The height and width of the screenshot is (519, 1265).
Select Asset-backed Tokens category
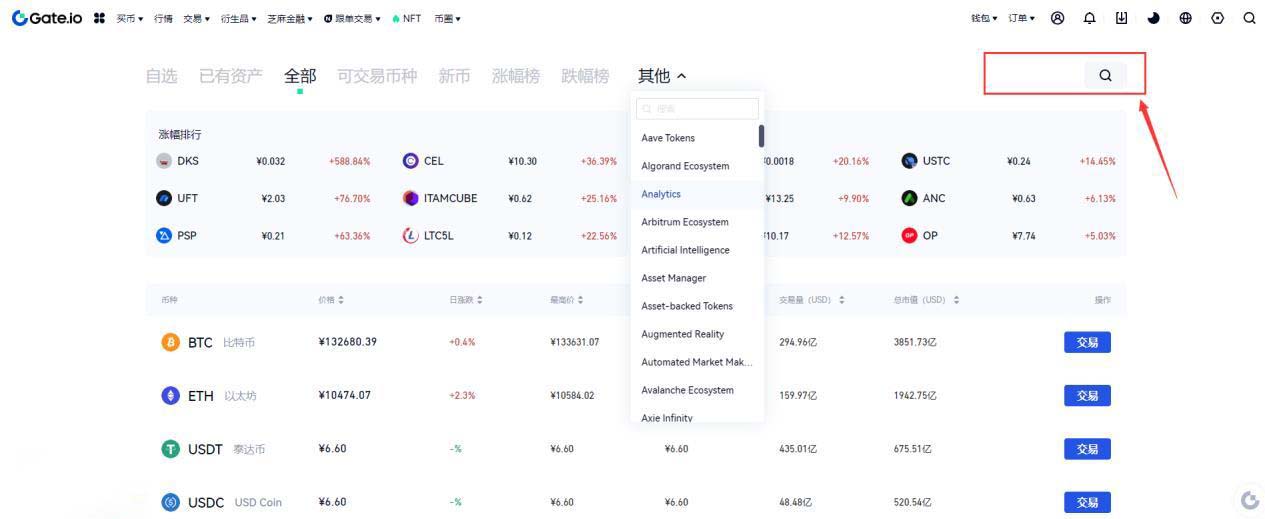click(x=687, y=306)
